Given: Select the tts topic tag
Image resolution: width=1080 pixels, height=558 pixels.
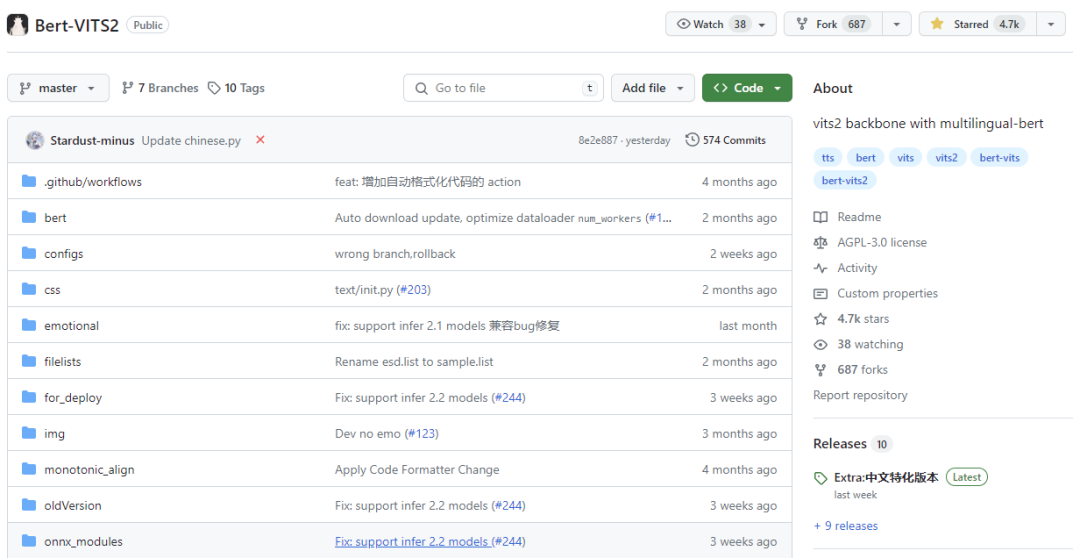Looking at the screenshot, I should [x=828, y=158].
